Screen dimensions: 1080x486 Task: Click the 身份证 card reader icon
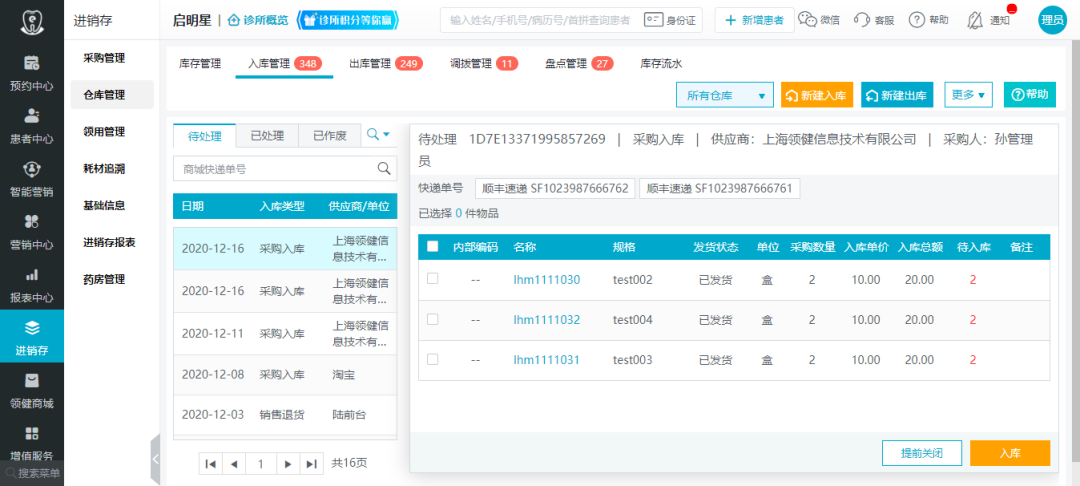[653, 20]
